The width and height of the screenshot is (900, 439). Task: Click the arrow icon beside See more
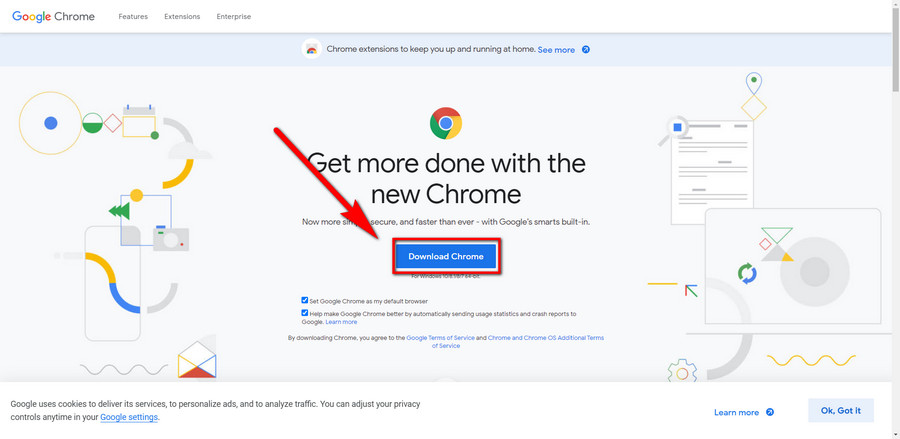pyautogui.click(x=586, y=49)
